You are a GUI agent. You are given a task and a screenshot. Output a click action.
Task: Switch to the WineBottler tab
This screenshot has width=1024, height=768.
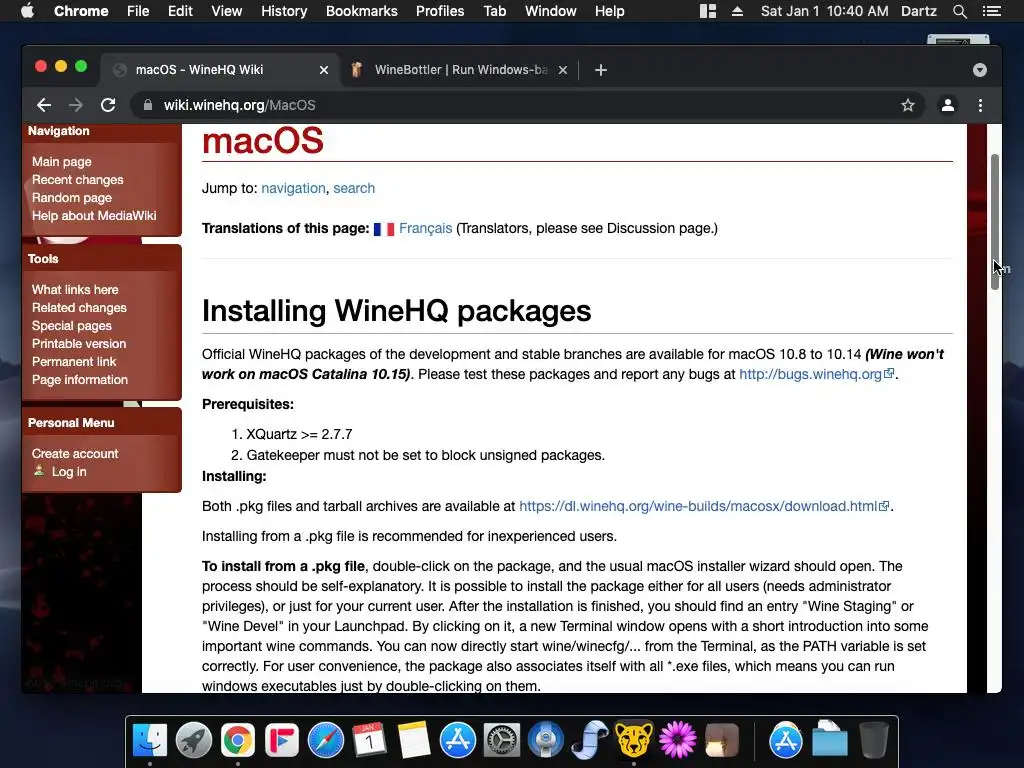pyautogui.click(x=460, y=70)
